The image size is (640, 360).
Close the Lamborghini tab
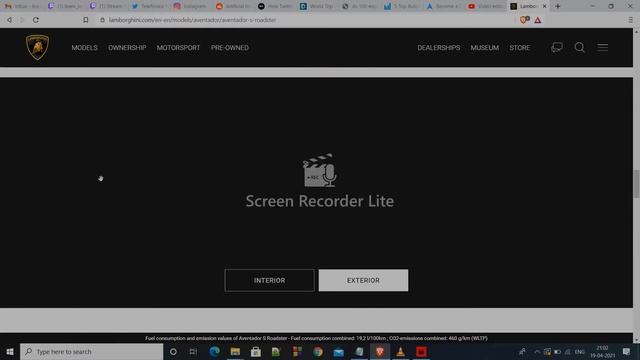[544, 6]
